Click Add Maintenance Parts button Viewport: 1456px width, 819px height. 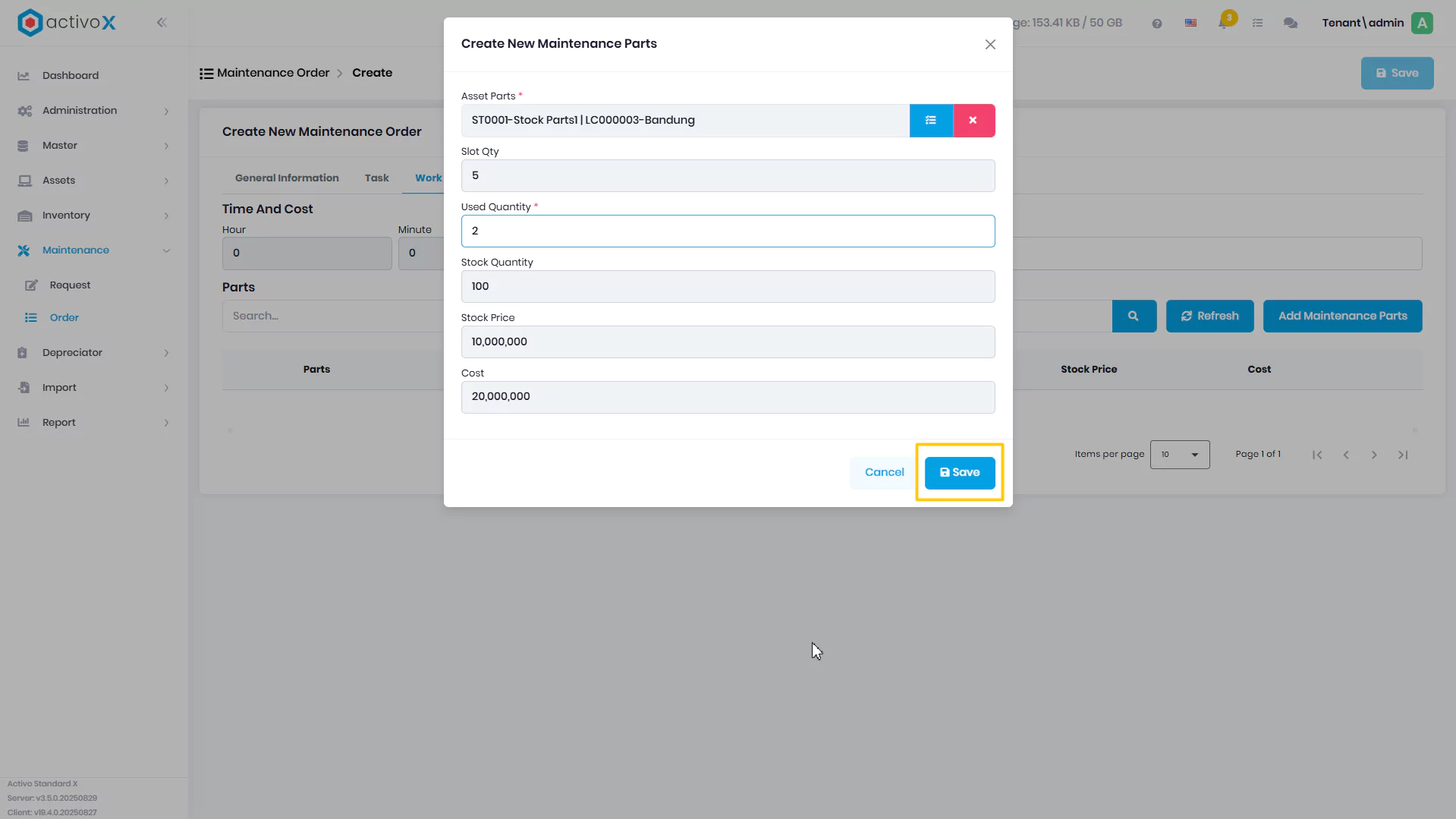click(1342, 317)
